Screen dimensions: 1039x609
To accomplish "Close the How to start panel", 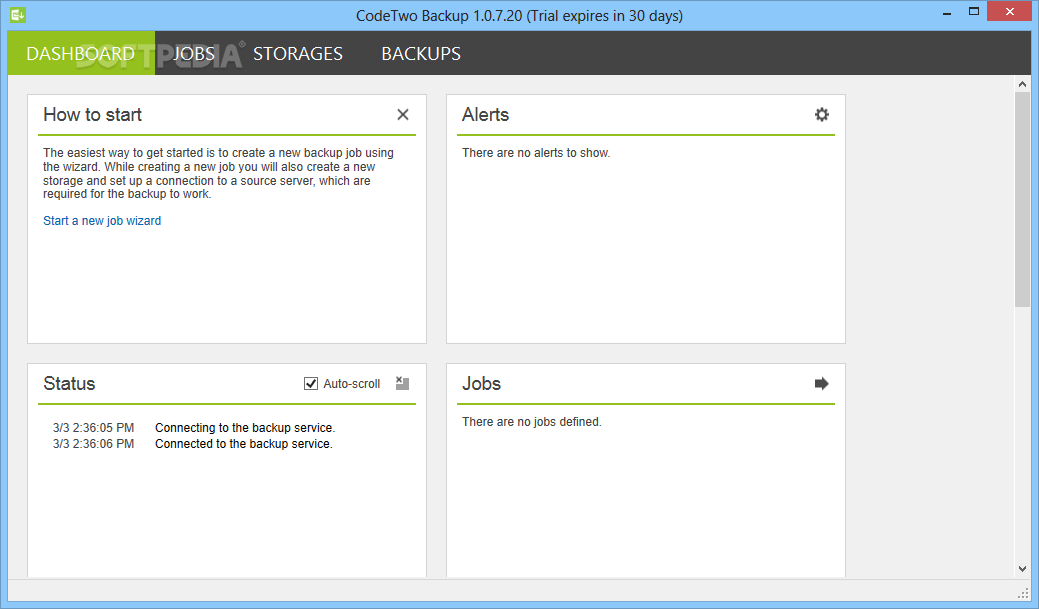I will tap(403, 115).
